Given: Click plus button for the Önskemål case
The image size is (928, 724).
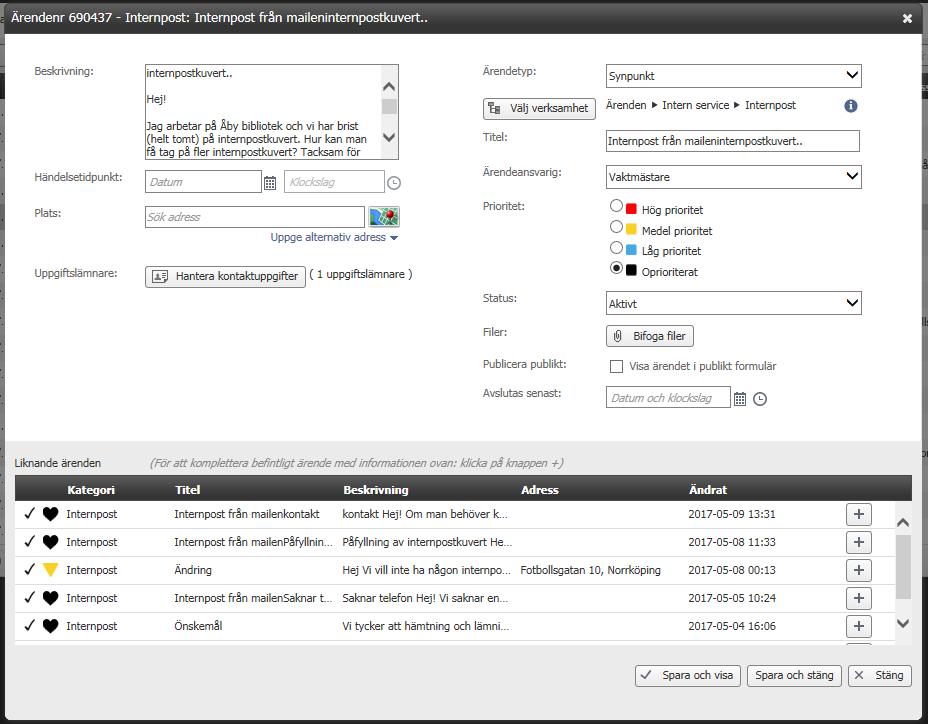Looking at the screenshot, I should click(859, 626).
